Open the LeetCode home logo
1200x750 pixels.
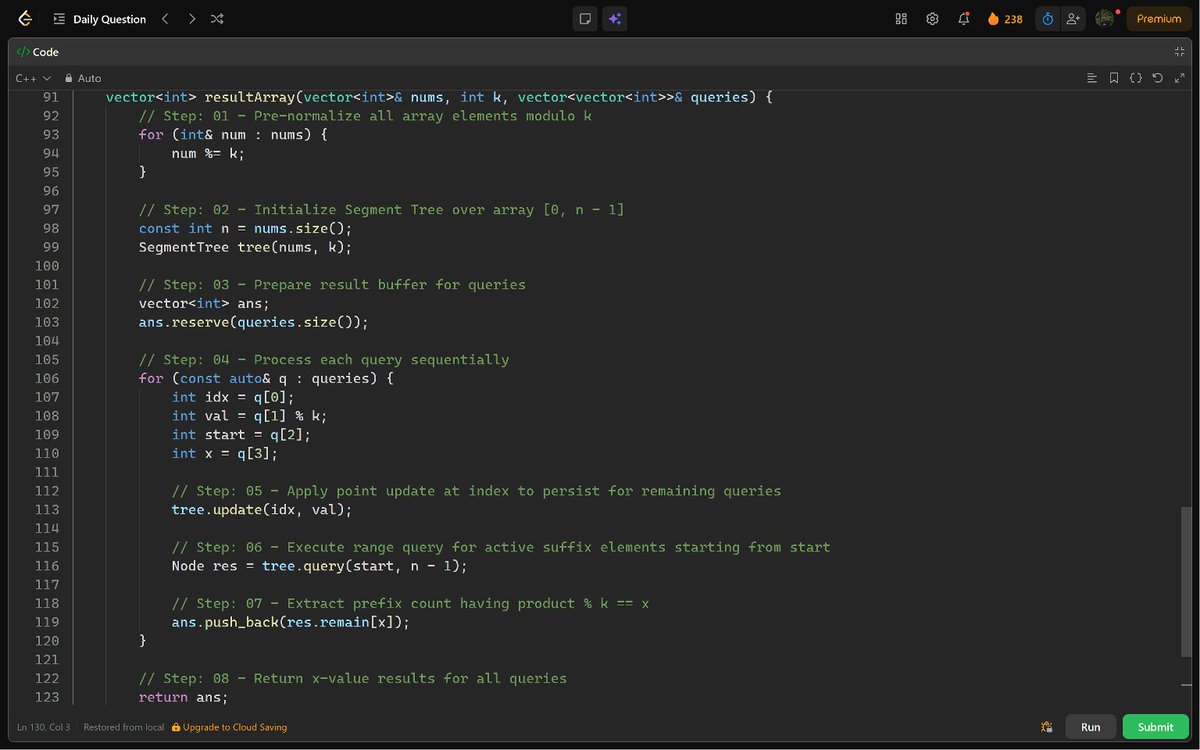coord(24,19)
